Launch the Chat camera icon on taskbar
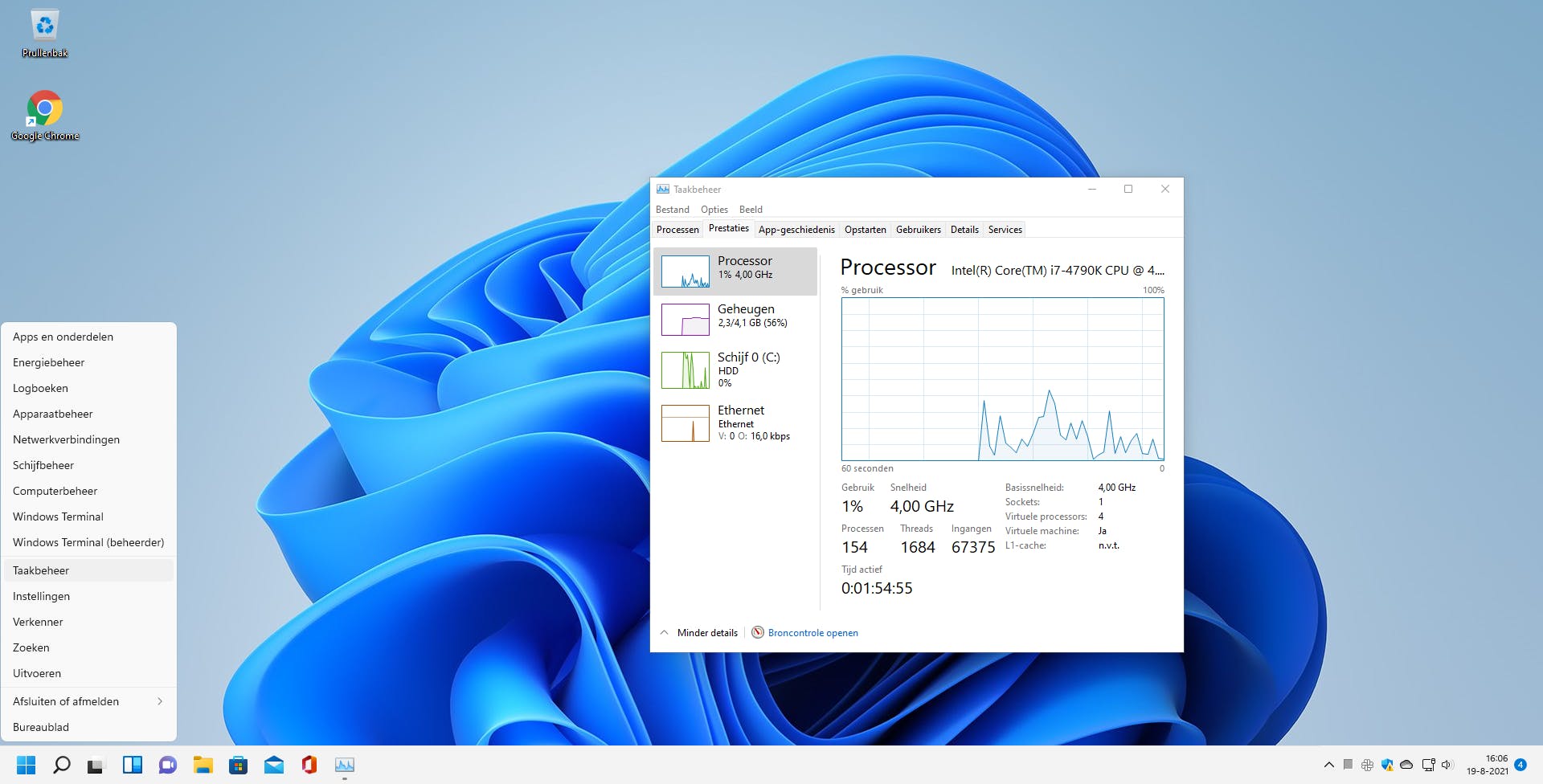The image size is (1543, 784). [x=168, y=765]
